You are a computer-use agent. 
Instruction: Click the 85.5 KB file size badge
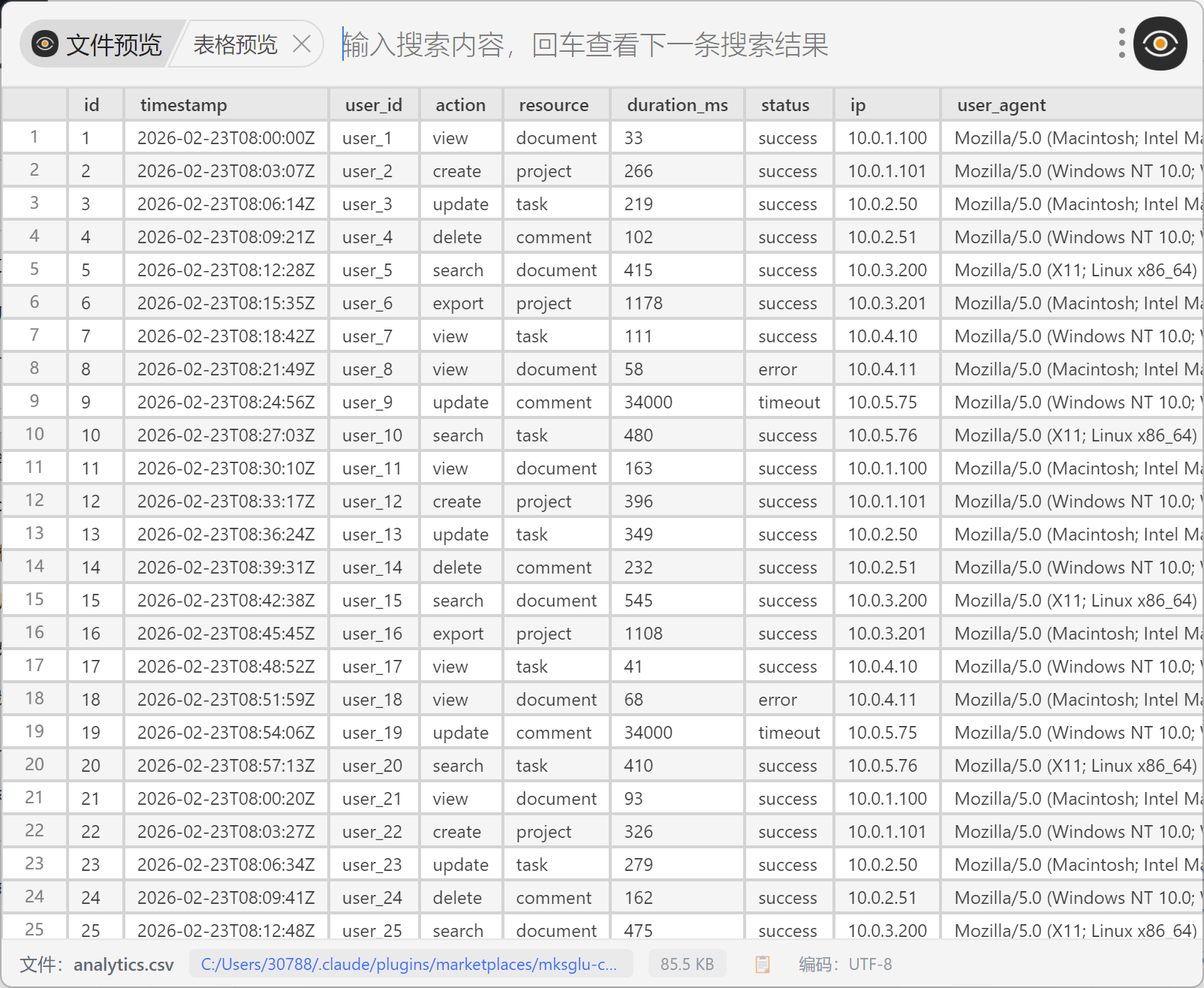coord(687,964)
